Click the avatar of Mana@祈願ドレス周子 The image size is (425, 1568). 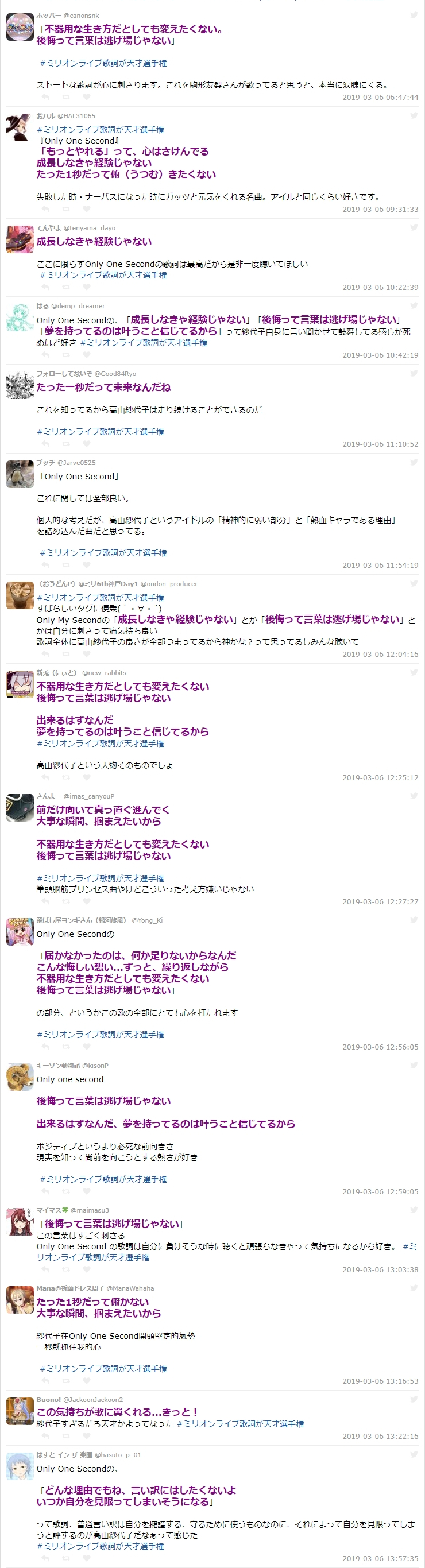pyautogui.click(x=20, y=1299)
